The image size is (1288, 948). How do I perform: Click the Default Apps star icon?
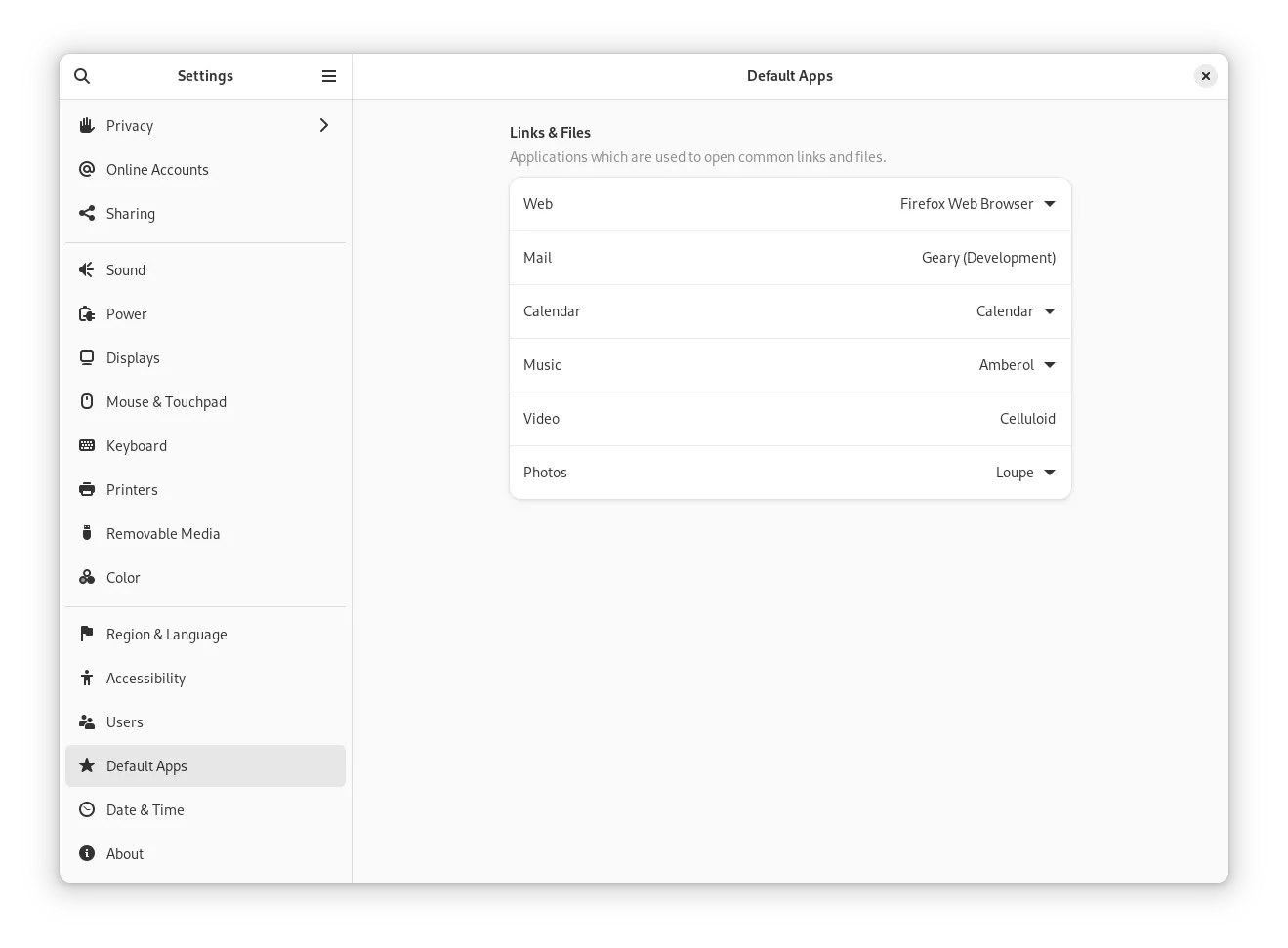tap(87, 765)
